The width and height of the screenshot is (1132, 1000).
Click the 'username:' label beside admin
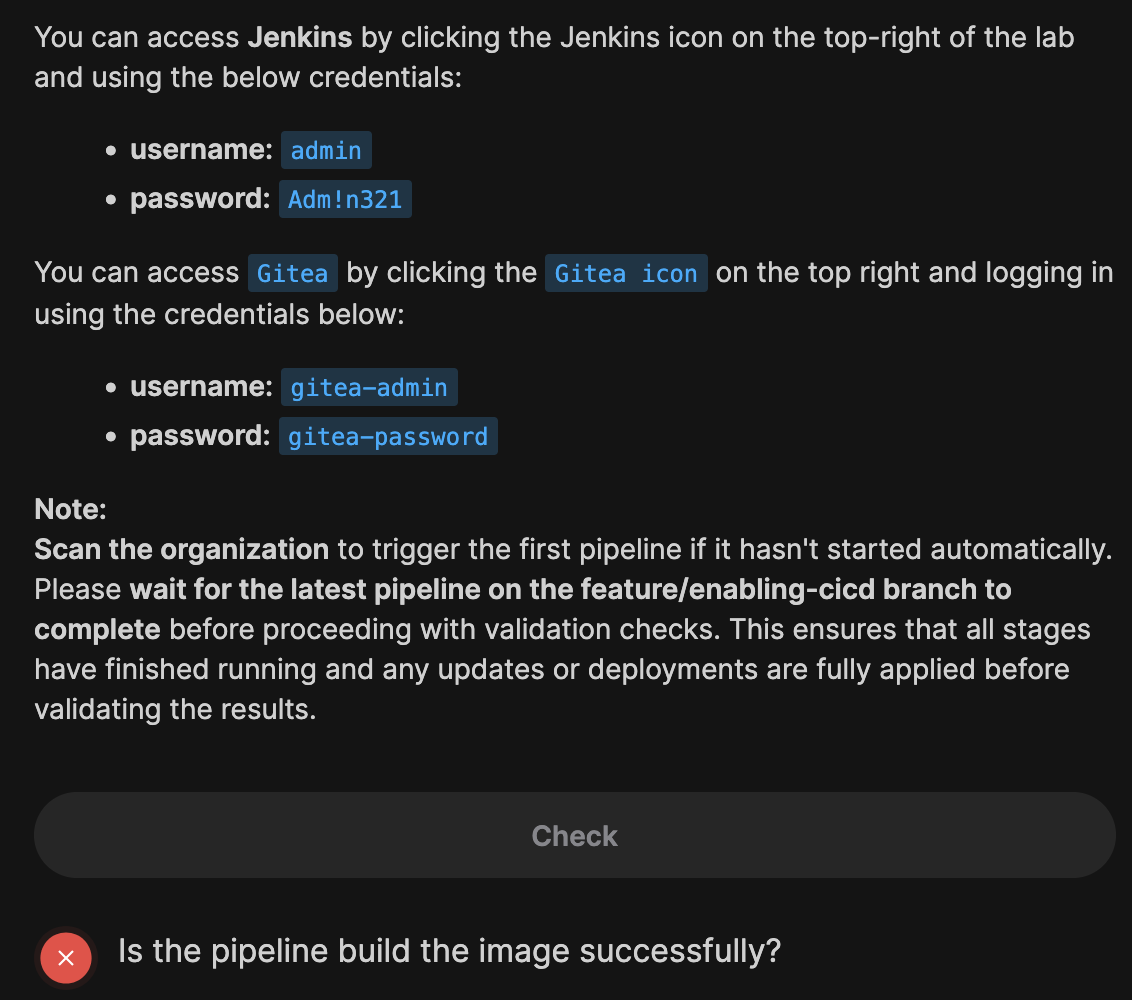(201, 150)
